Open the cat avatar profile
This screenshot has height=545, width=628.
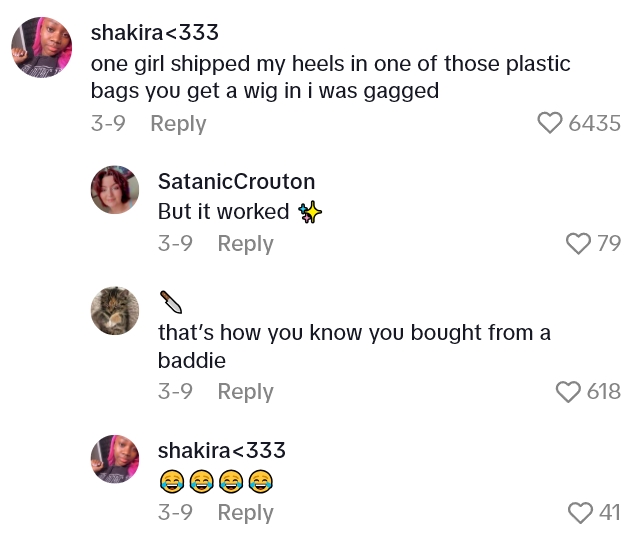click(x=115, y=310)
